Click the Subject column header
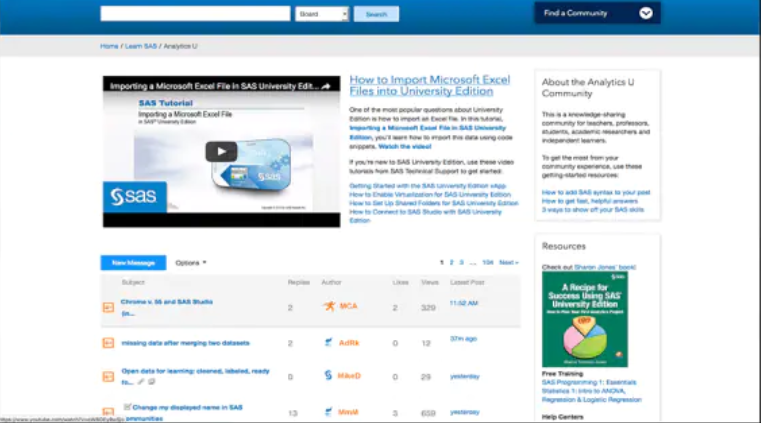Viewport: 761px width, 423px height. pyautogui.click(x=133, y=282)
